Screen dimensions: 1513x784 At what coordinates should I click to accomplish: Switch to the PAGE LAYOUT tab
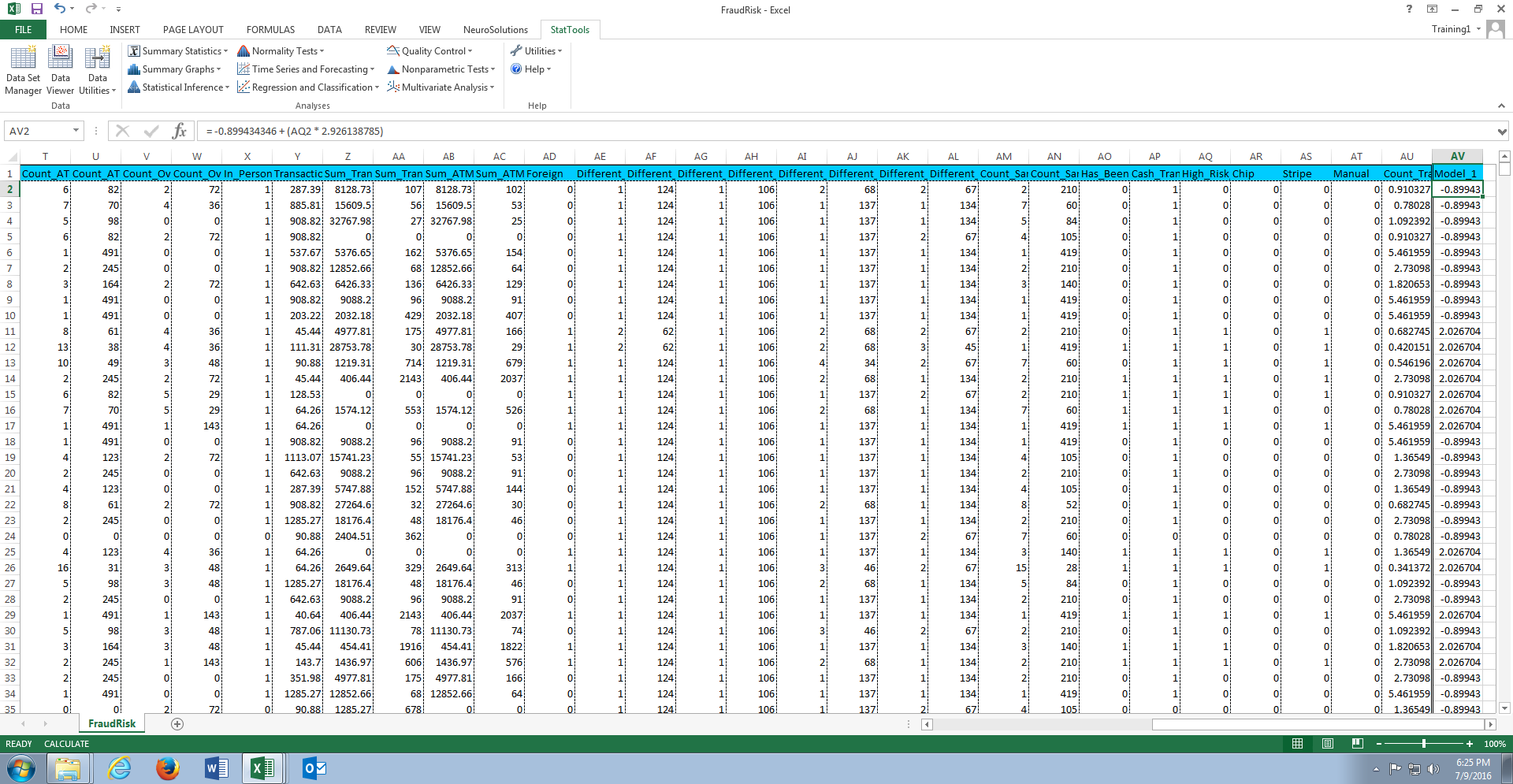(x=193, y=30)
